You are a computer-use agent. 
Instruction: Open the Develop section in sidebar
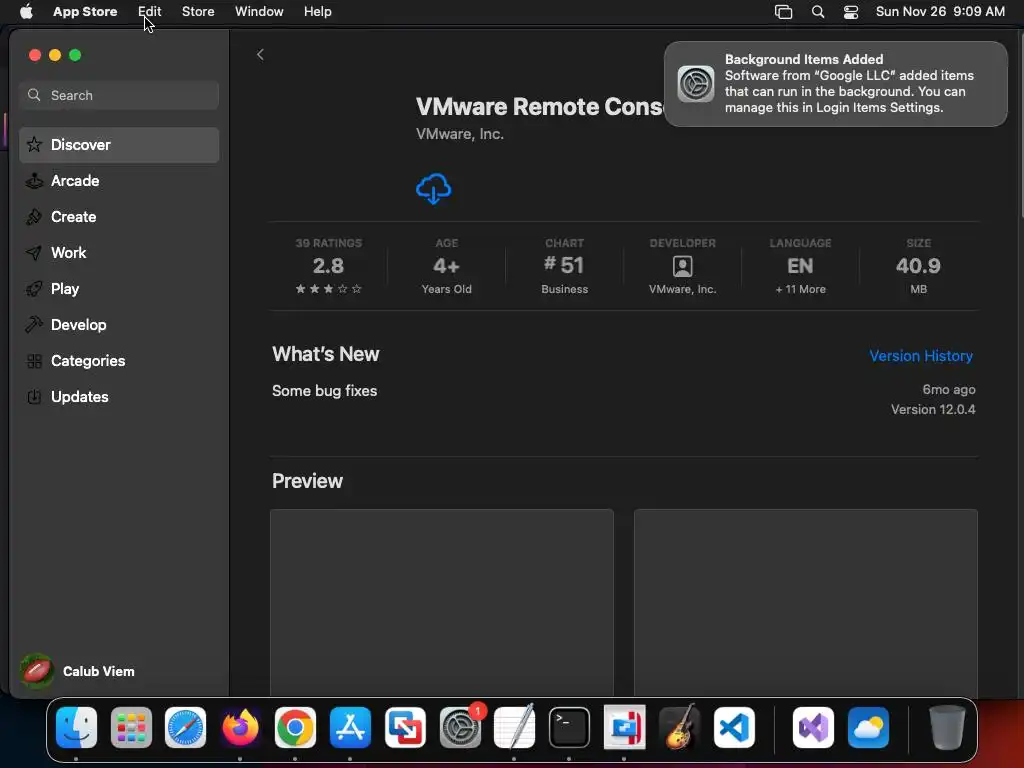click(119, 325)
